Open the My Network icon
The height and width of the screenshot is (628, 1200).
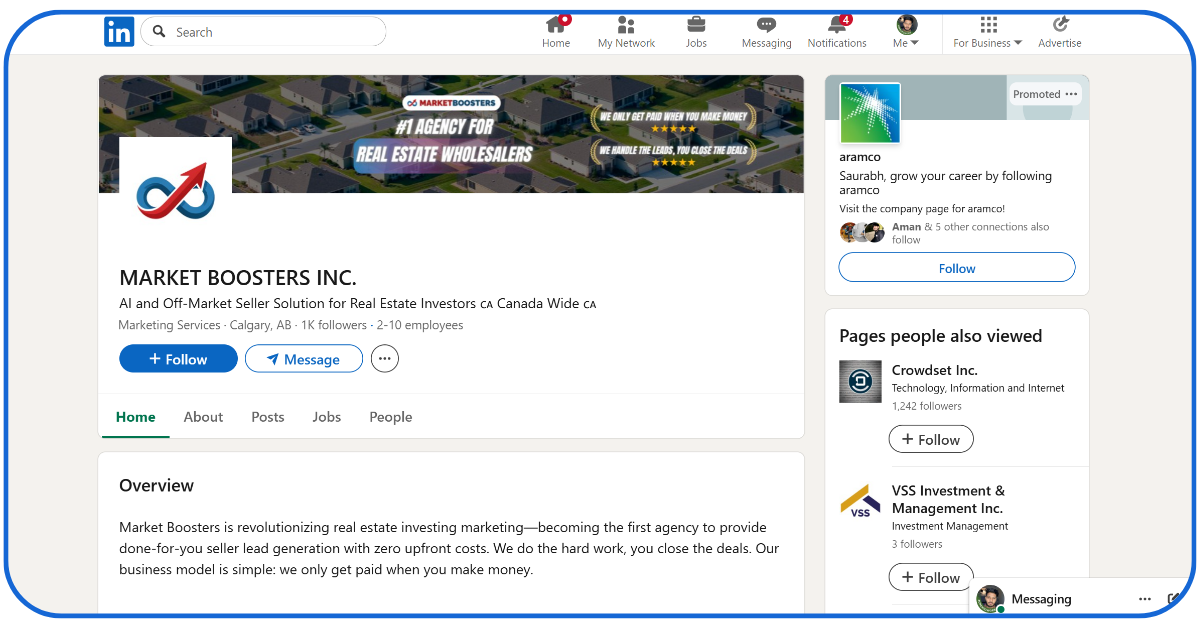[x=626, y=25]
